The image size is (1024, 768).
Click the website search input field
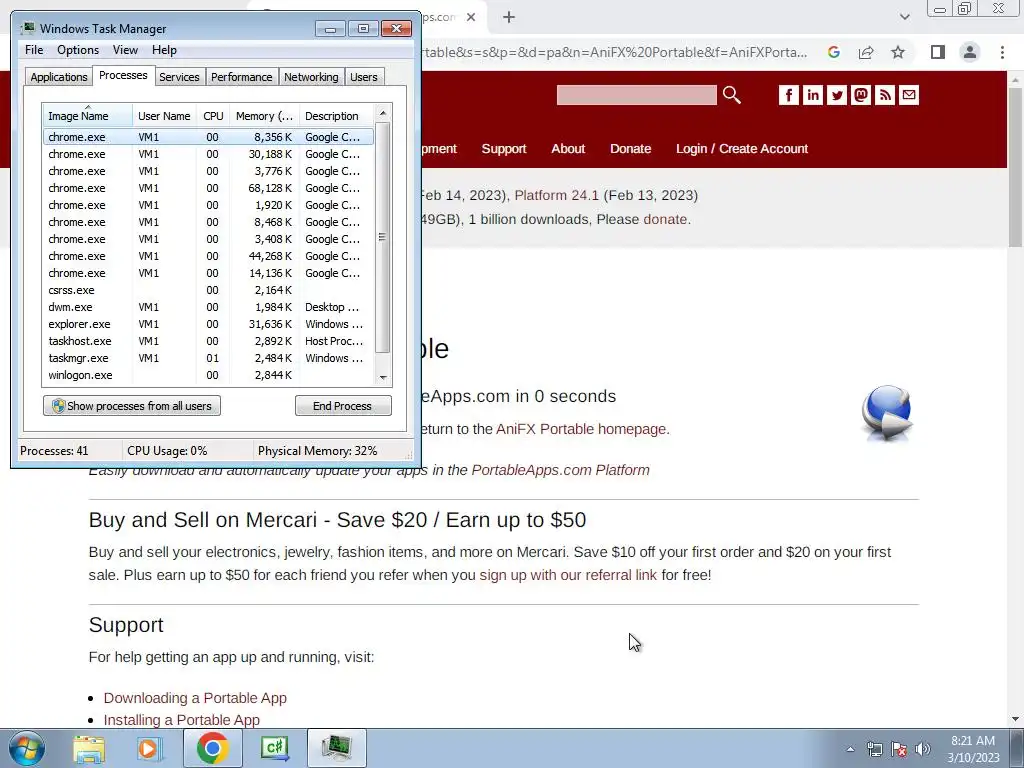(x=637, y=95)
